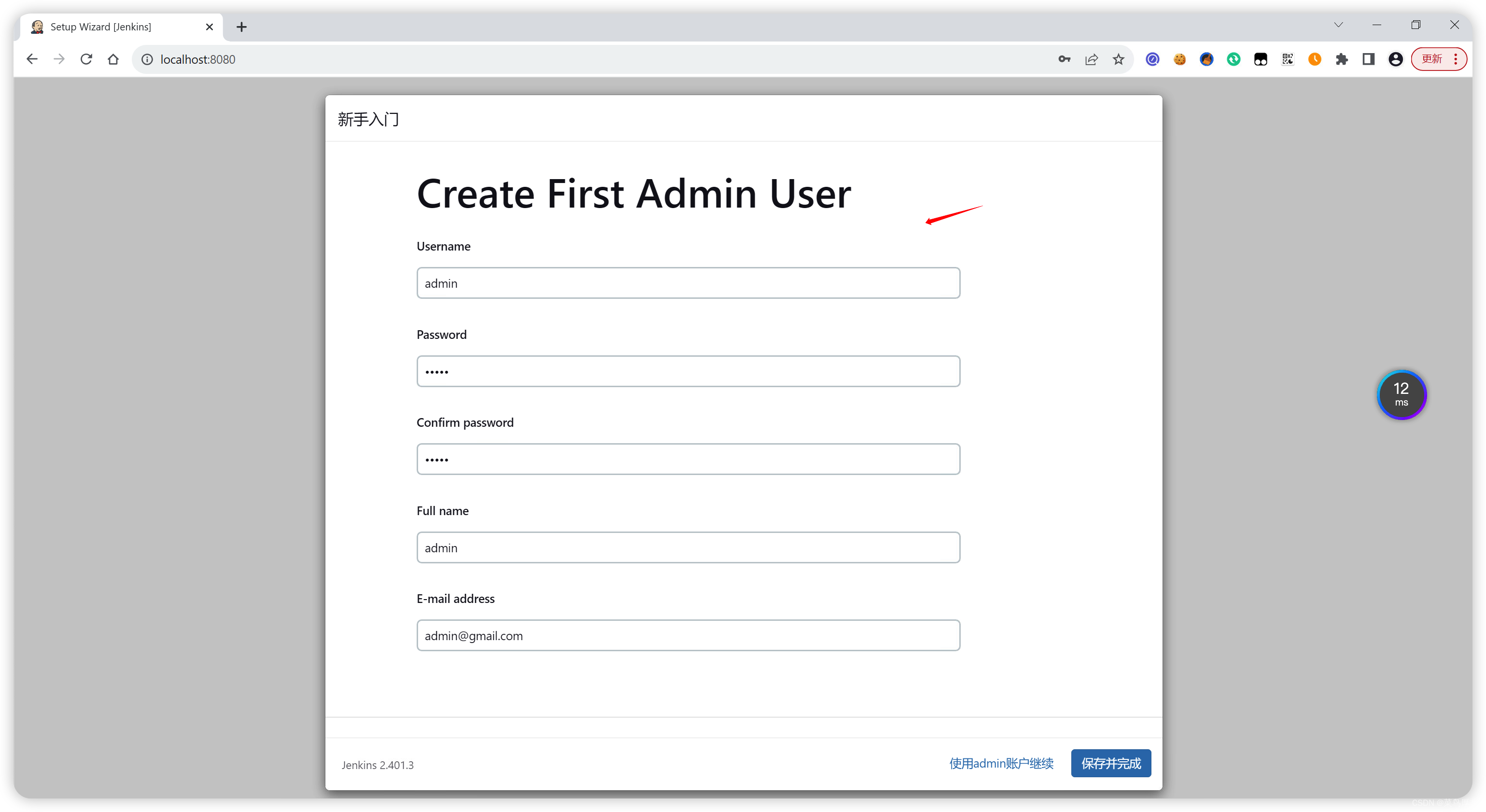This screenshot has height=812, width=1486.
Task: Open the extensions puzzle-piece menu
Action: [1342, 59]
